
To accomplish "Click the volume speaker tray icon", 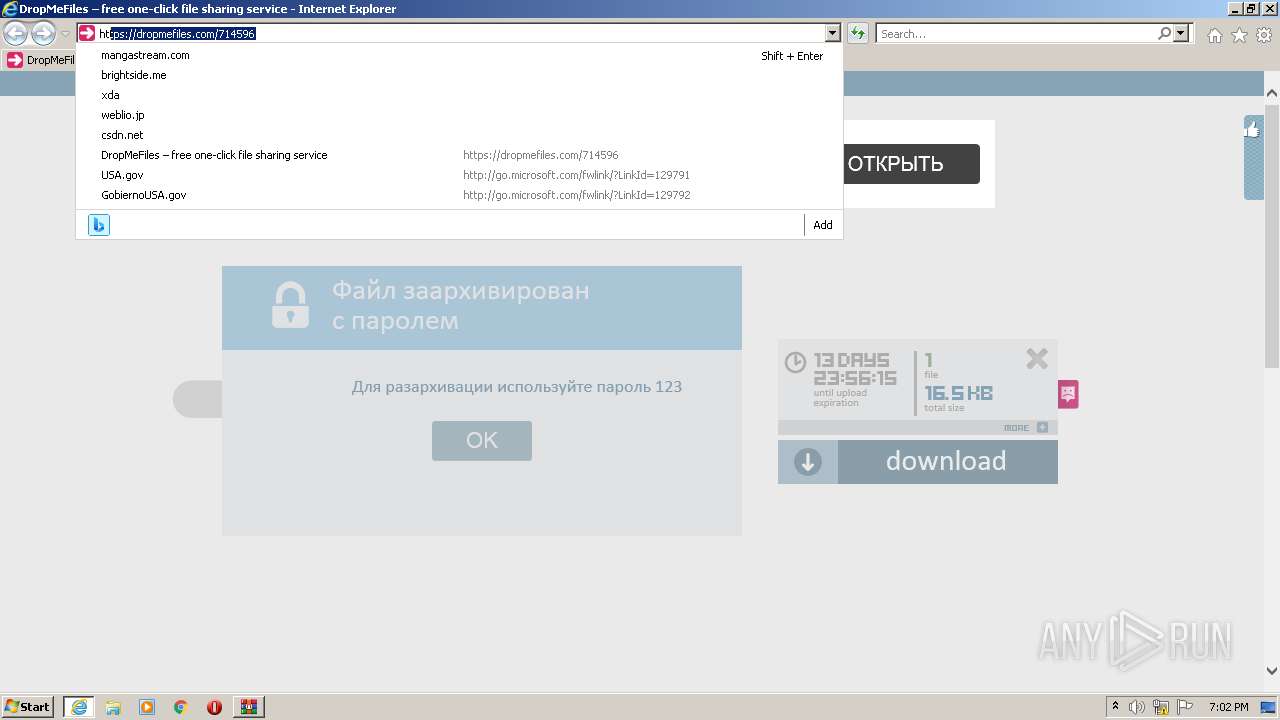I will click(1137, 707).
